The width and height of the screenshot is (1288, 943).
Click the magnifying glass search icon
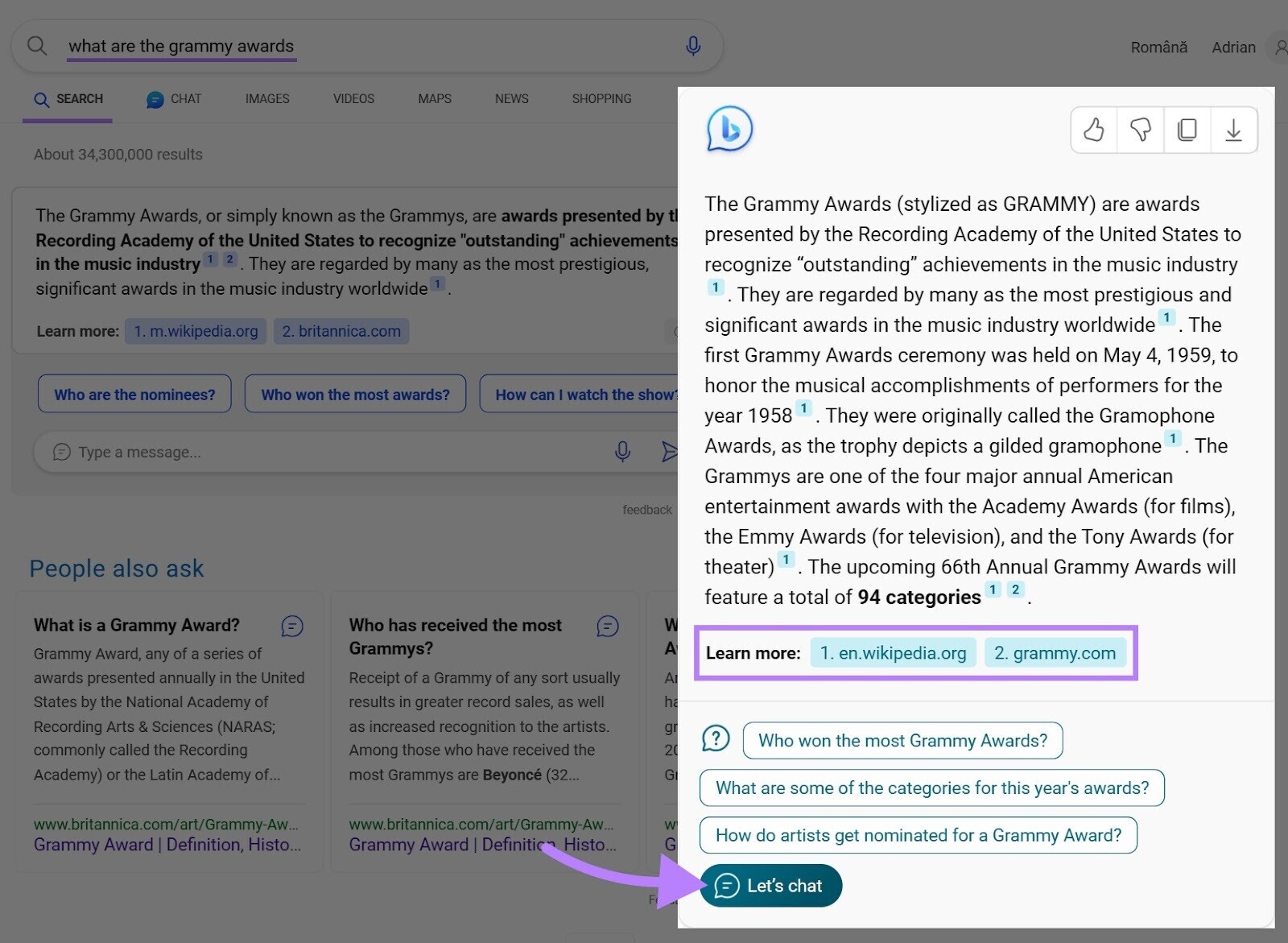(37, 45)
